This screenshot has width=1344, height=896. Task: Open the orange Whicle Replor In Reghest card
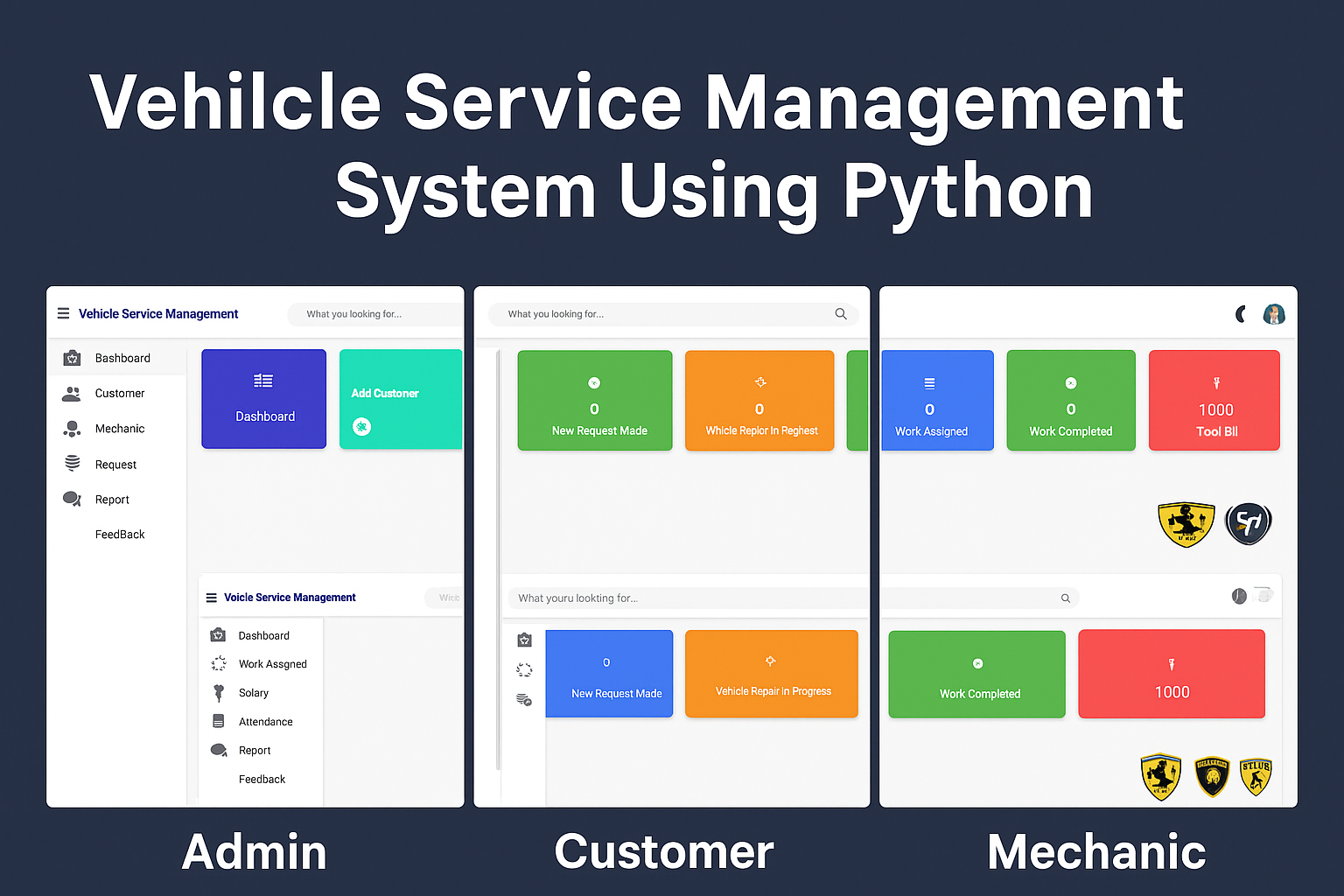click(759, 401)
